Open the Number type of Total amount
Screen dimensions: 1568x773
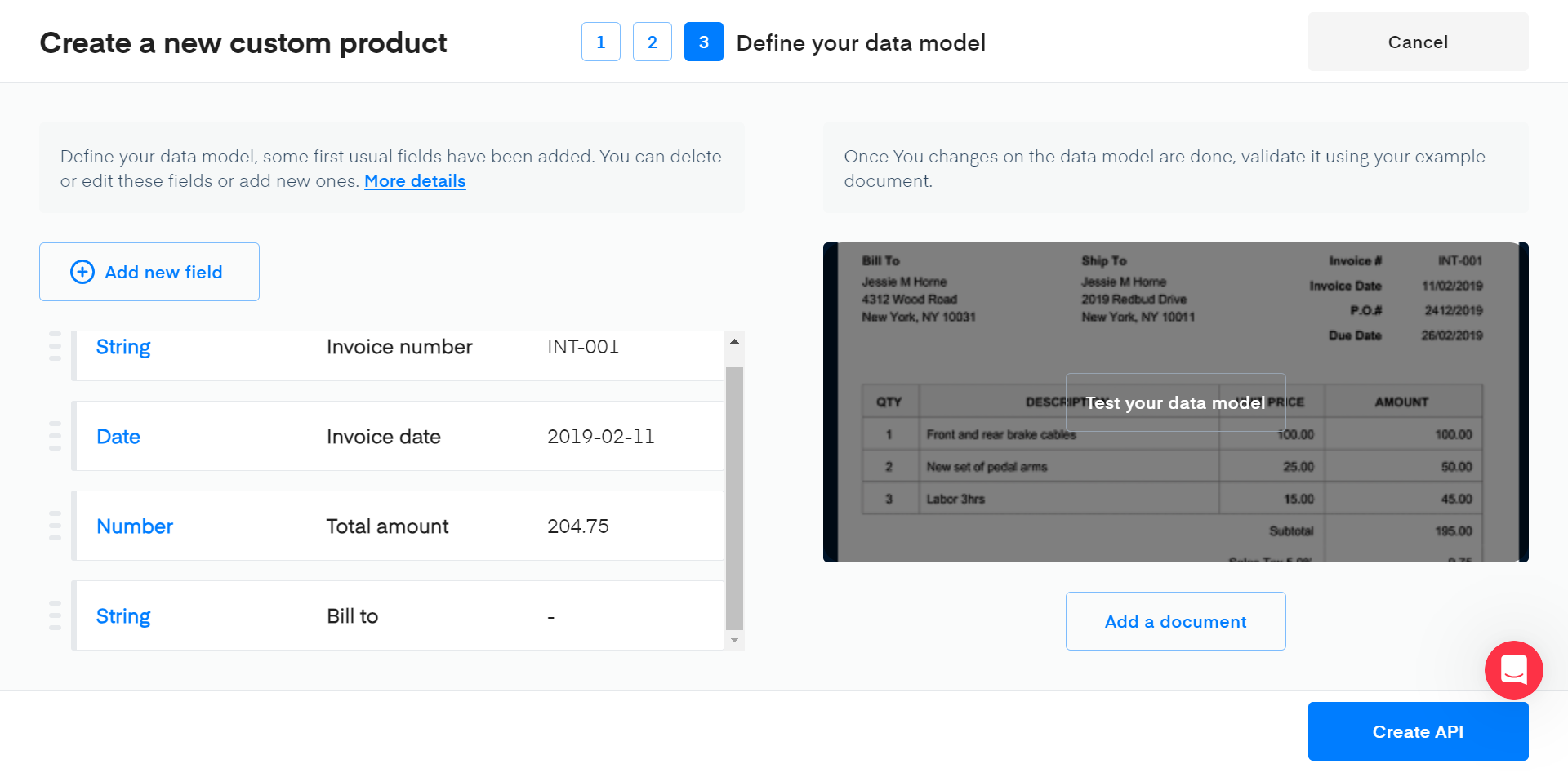pyautogui.click(x=135, y=526)
